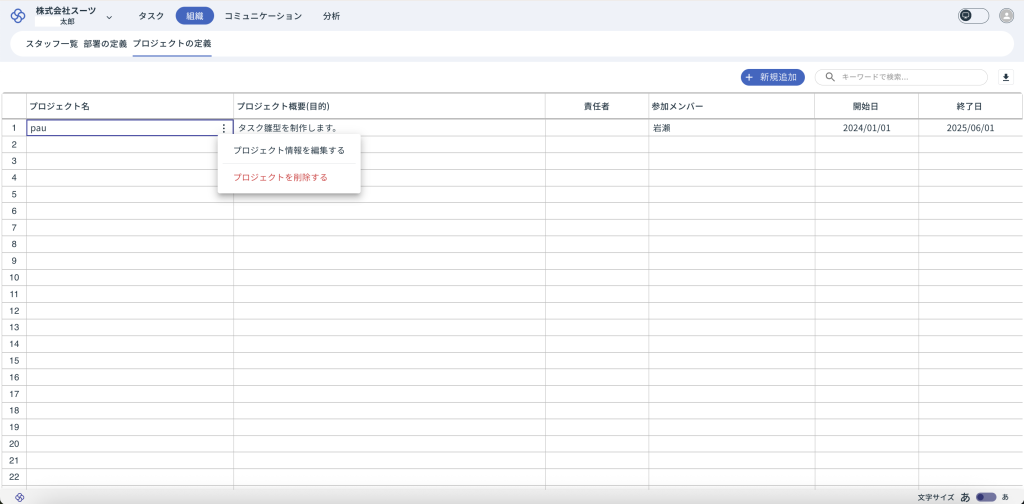Open the コミュニケーション navigation menu

262,16
